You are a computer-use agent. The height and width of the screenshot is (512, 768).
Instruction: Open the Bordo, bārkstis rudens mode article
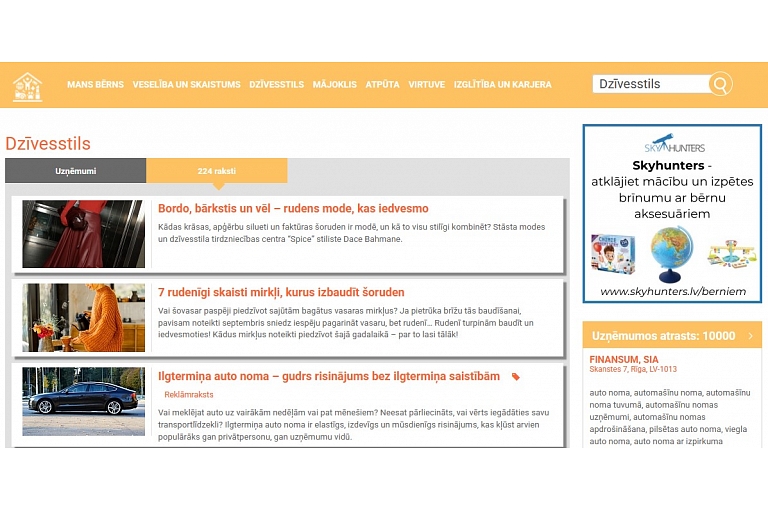click(x=293, y=209)
